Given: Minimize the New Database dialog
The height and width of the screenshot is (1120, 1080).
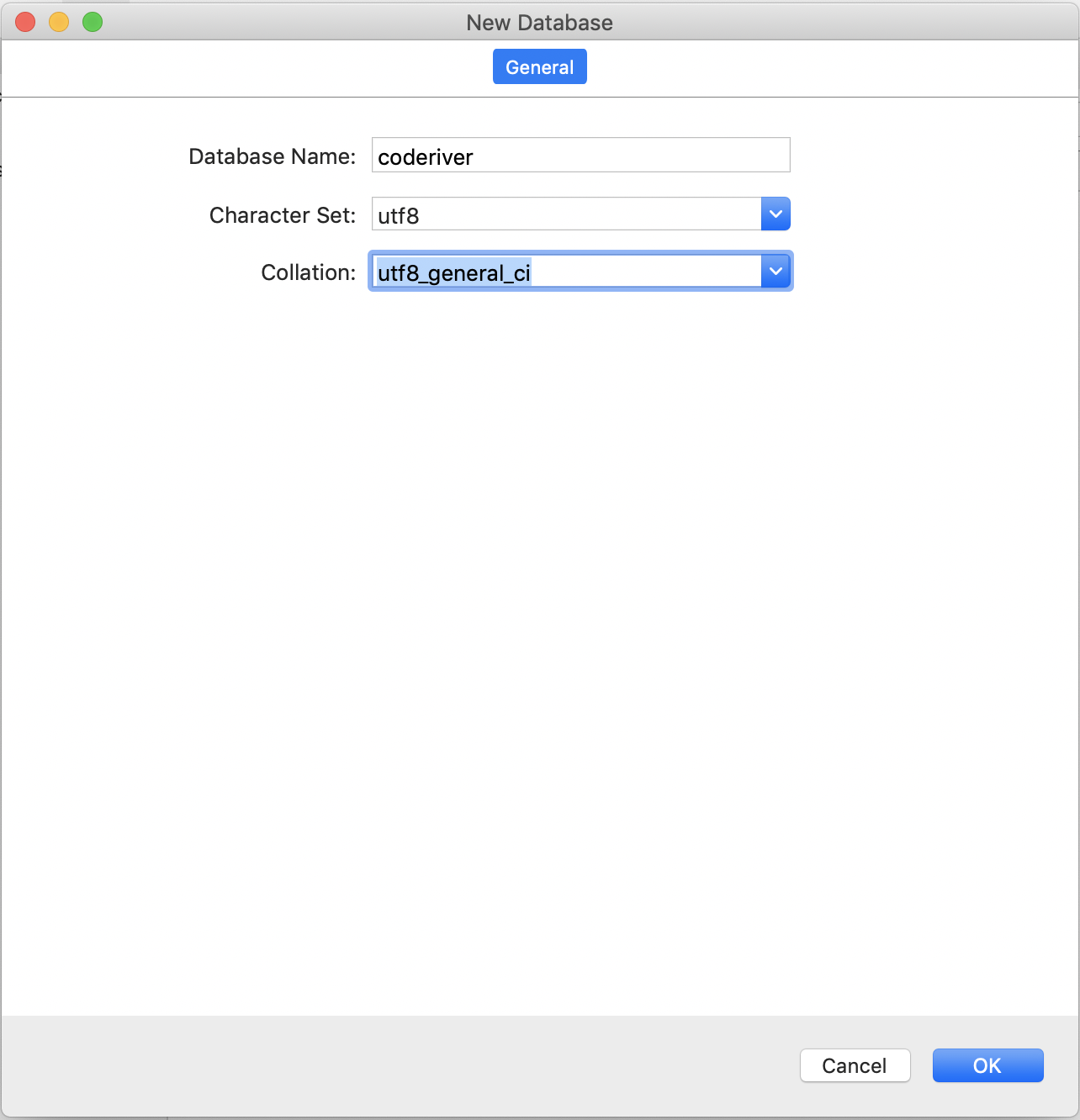Looking at the screenshot, I should point(59,22).
